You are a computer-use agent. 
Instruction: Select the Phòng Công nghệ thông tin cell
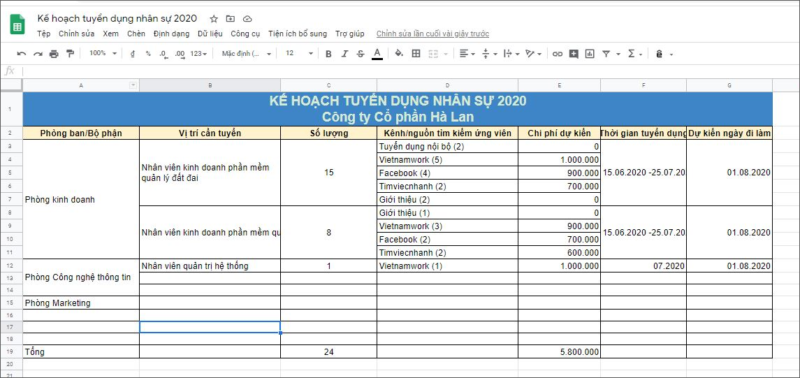point(81,278)
